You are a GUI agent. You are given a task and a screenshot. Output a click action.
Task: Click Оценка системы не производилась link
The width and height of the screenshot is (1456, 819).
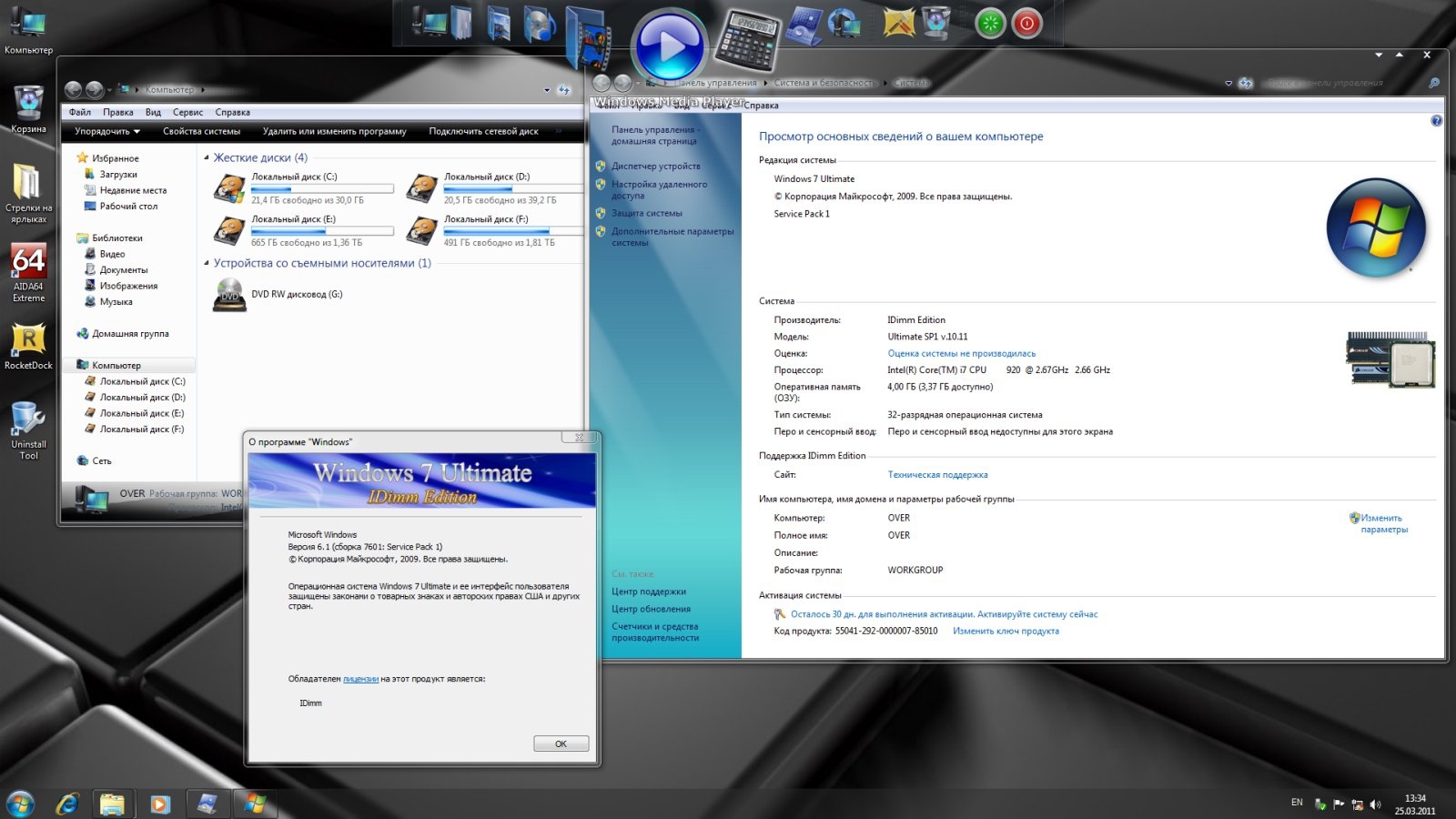point(961,354)
